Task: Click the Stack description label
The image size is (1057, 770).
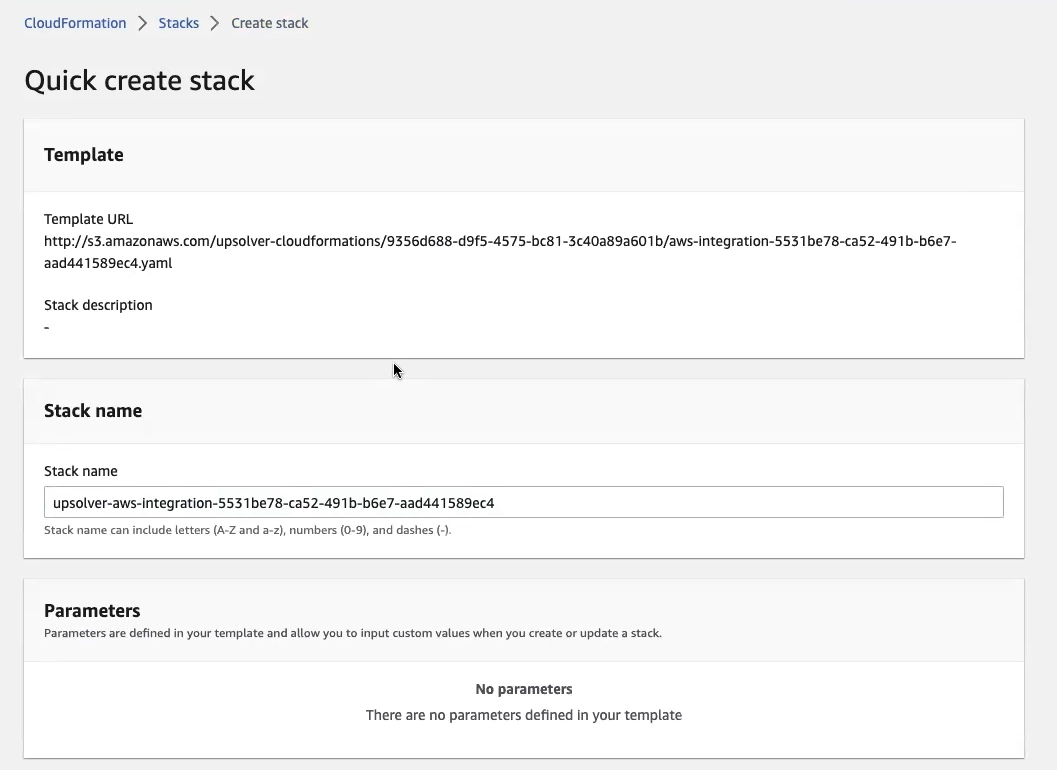Action: [x=98, y=305]
